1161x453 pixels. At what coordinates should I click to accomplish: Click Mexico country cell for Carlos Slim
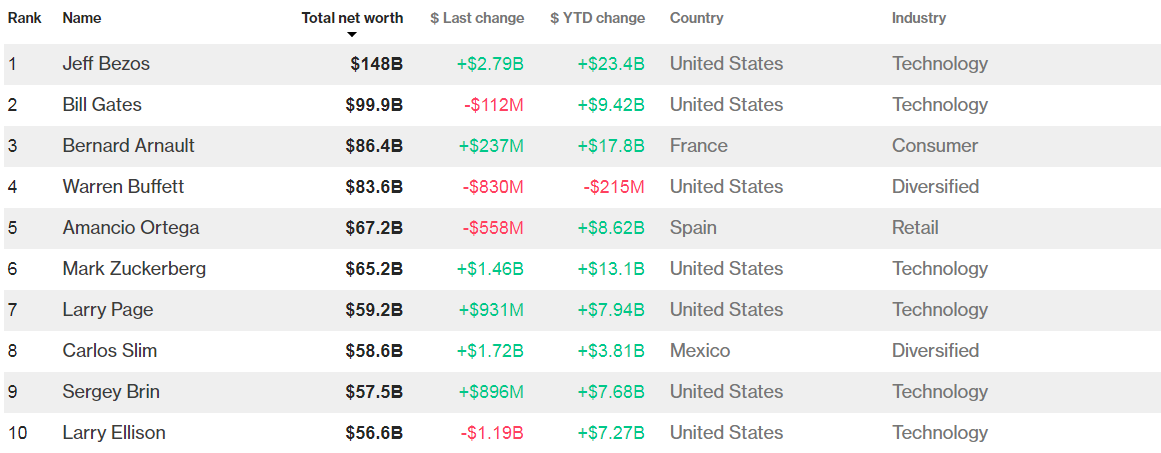click(x=700, y=351)
